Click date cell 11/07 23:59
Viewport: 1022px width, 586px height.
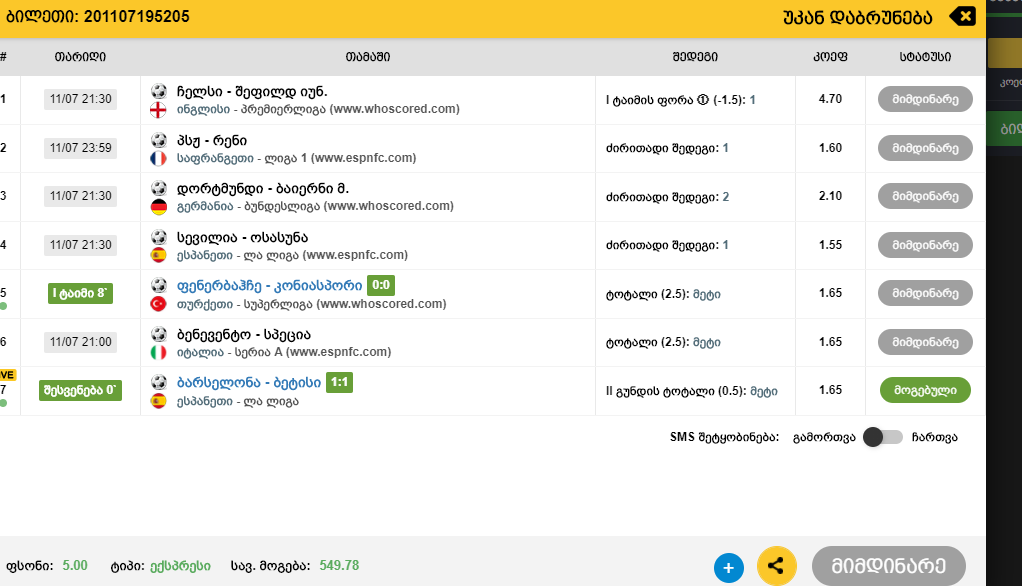click(x=80, y=148)
